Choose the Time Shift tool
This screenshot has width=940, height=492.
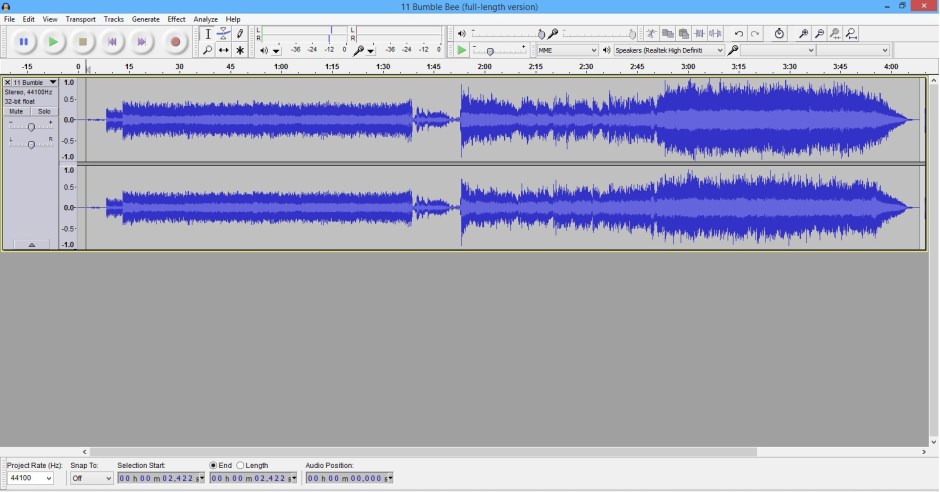pyautogui.click(x=224, y=50)
